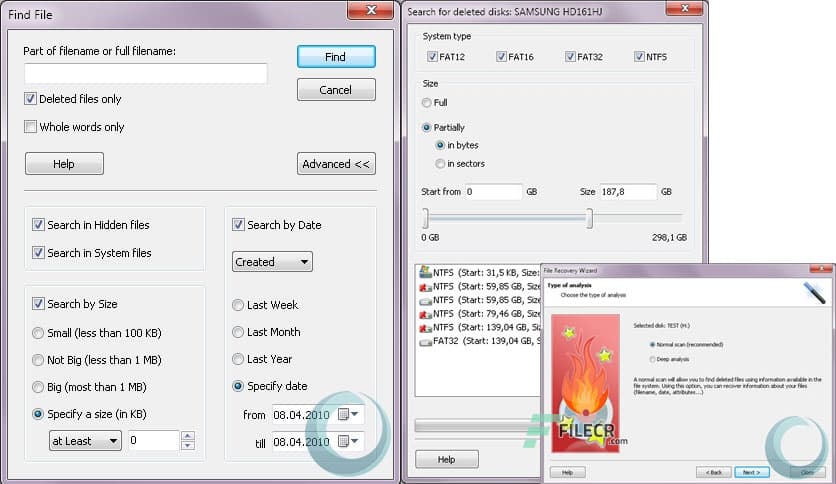Select 'FAT32 (Start: 139,04 GB' partition row

(479, 341)
